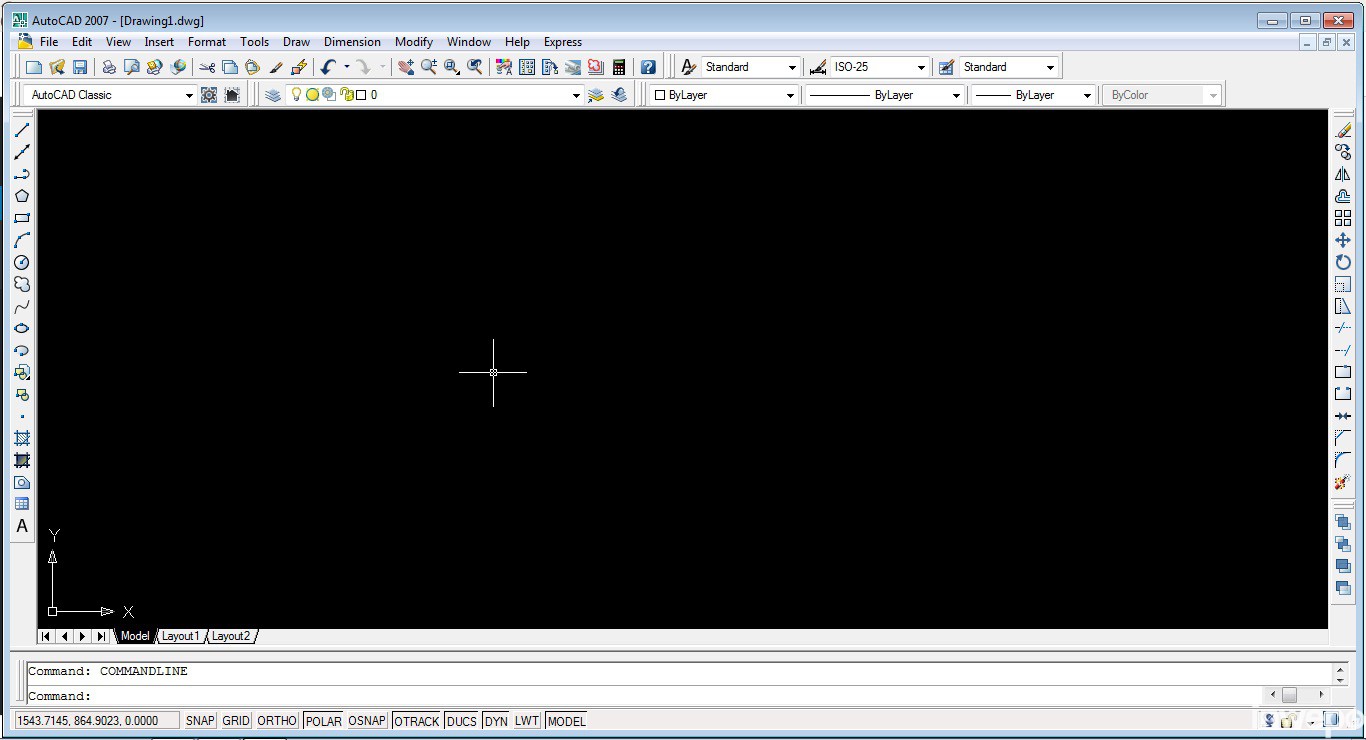1366x740 pixels.
Task: Select the Rotate tool
Action: [1343, 262]
